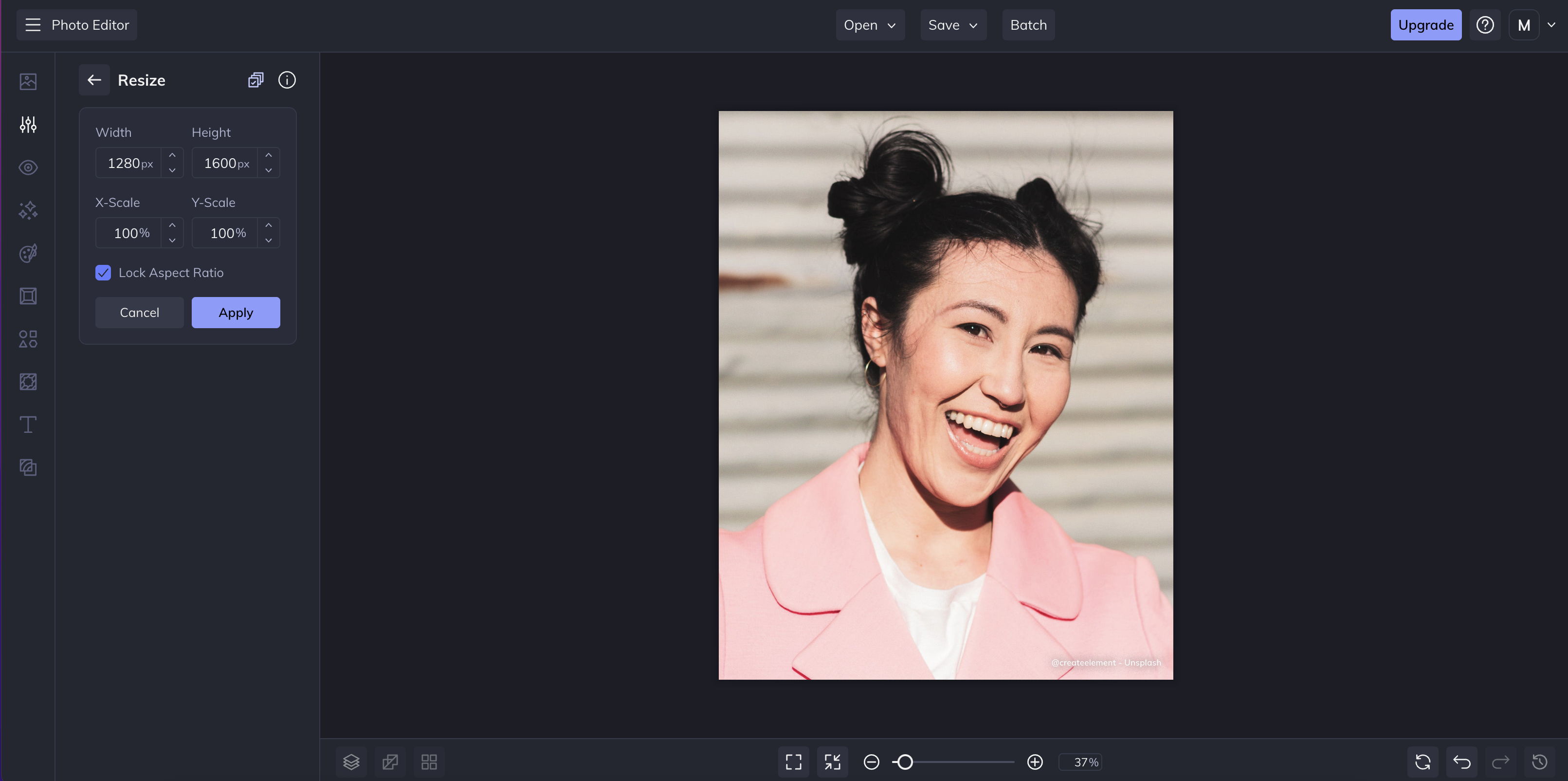Open the Graphics shapes panel
The height and width of the screenshot is (781, 1568).
pyautogui.click(x=28, y=339)
